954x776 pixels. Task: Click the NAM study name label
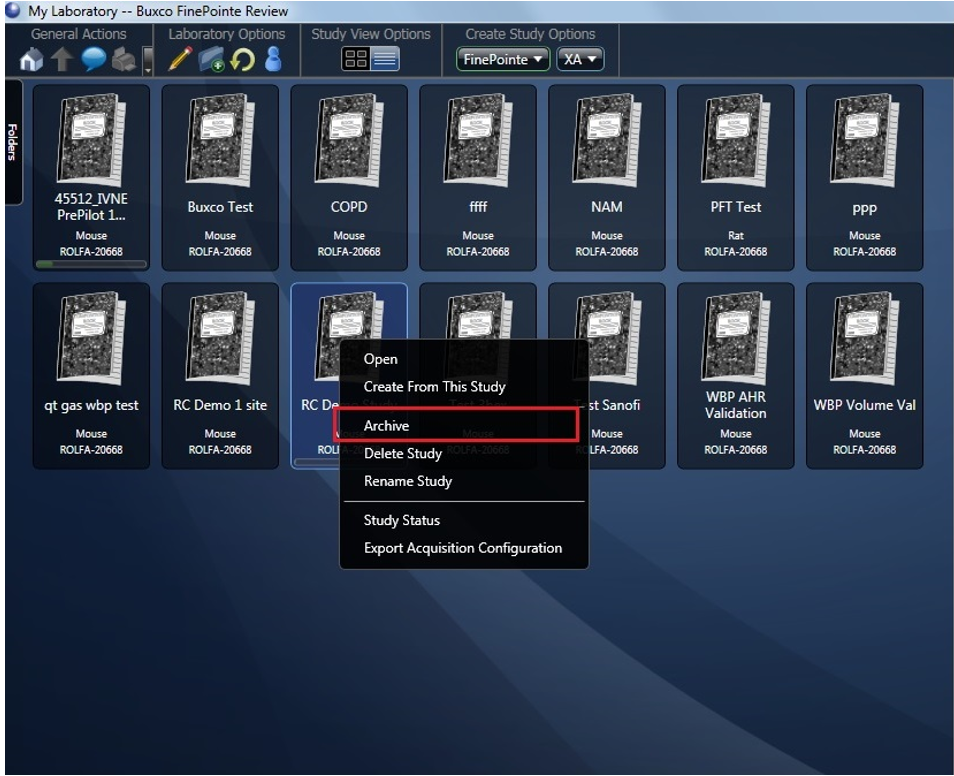click(x=607, y=207)
